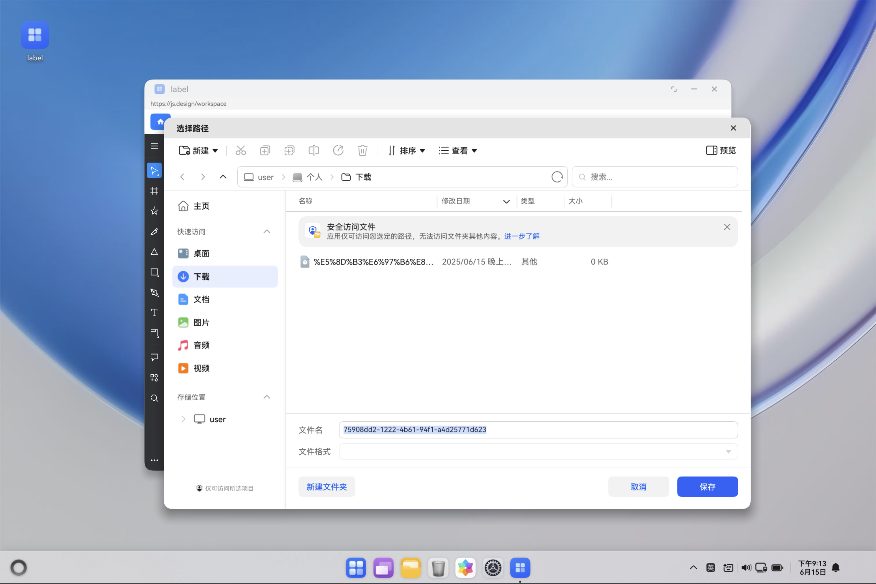Click the paste icon in dialog toolbar

pyautogui.click(x=289, y=150)
